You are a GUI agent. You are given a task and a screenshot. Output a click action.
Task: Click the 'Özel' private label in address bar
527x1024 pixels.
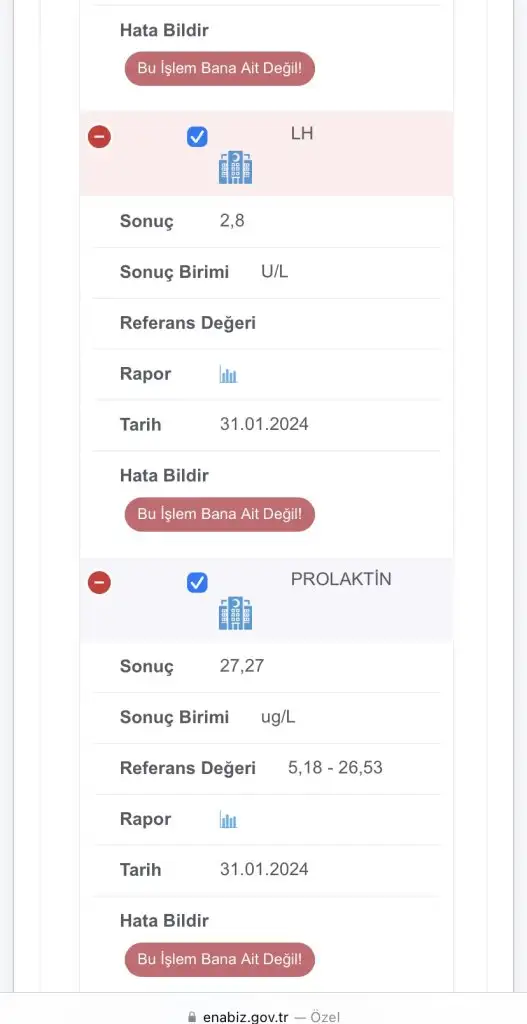[325, 1017]
